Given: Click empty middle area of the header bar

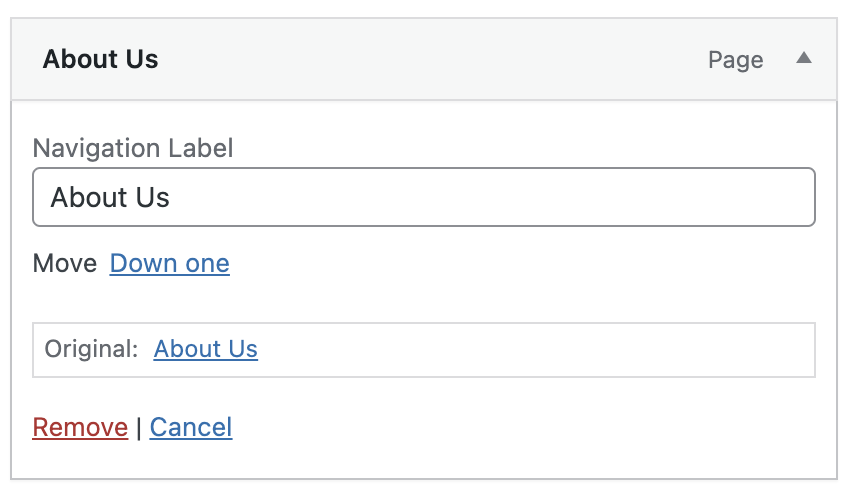Looking at the screenshot, I should (430, 60).
